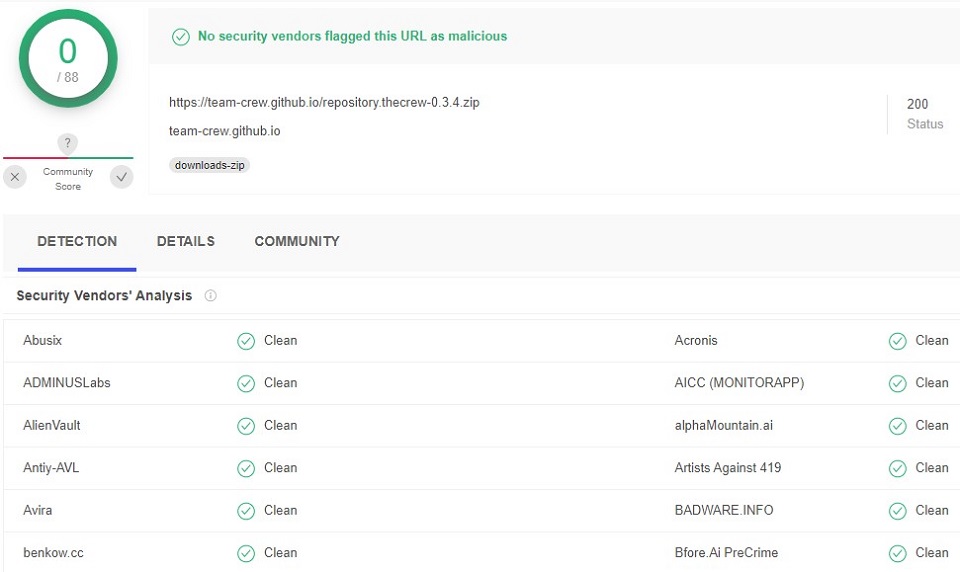Image resolution: width=960 pixels, height=572 pixels.
Task: Click the community score red-green bar
Action: click(x=68, y=158)
